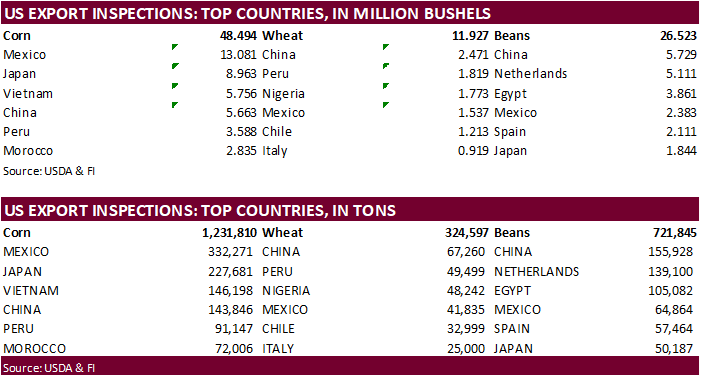Click the green marker beside Vietnam corn value
Screen dimensions: 701x377
tap(175, 86)
